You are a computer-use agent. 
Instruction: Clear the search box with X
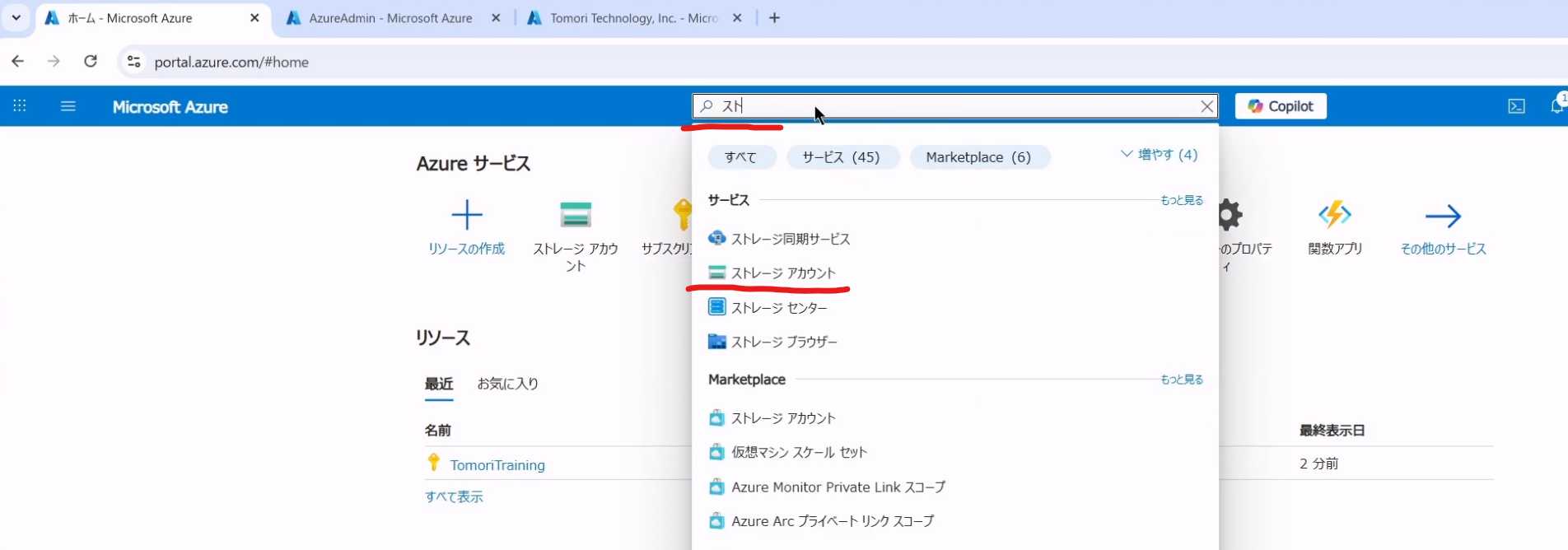pos(1206,106)
